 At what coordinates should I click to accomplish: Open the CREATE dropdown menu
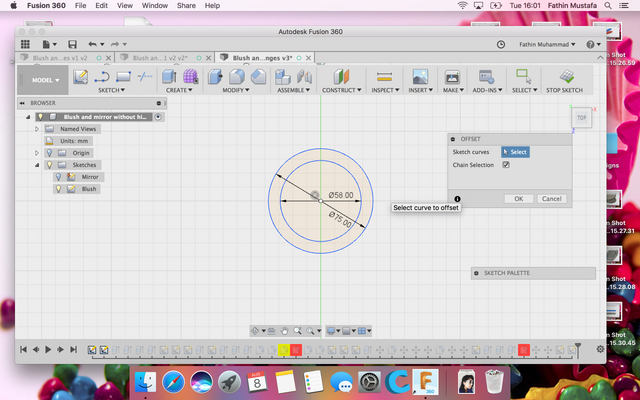point(179,90)
